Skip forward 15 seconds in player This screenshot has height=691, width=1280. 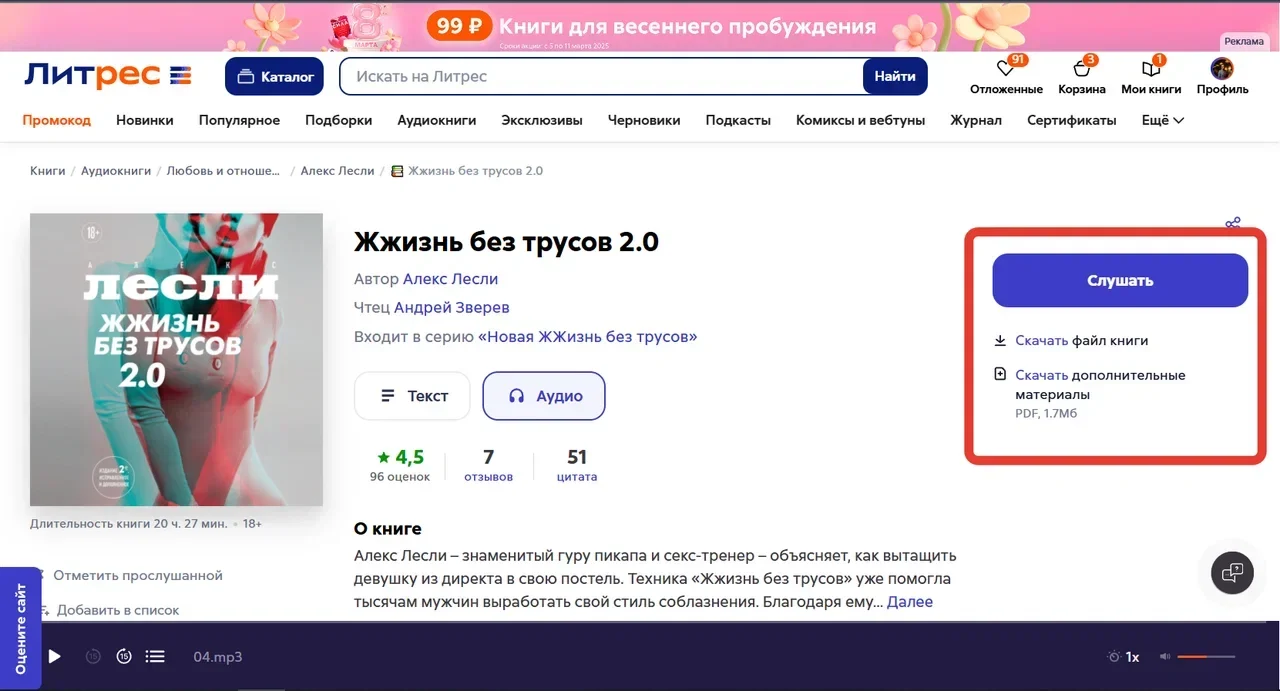click(124, 657)
